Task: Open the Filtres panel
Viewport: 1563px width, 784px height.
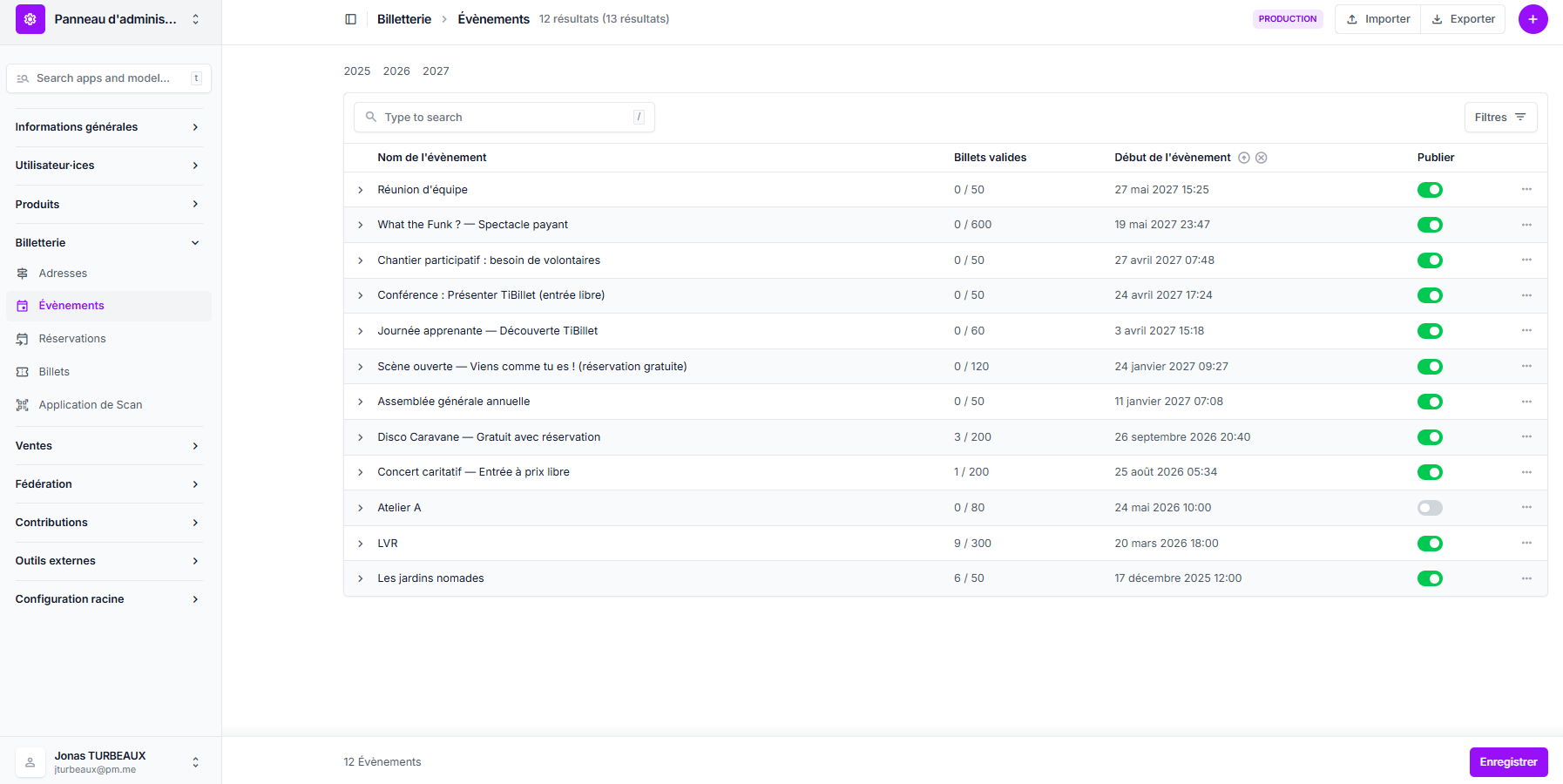Action: coord(1499,118)
